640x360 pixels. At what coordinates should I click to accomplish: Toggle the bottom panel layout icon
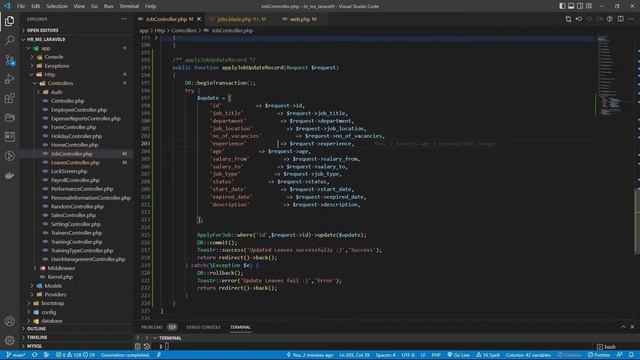tap(571, 6)
